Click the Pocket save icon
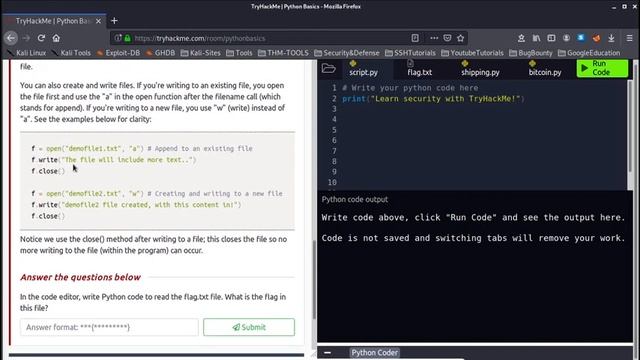Viewport: 640px width, 360px height. point(447,38)
